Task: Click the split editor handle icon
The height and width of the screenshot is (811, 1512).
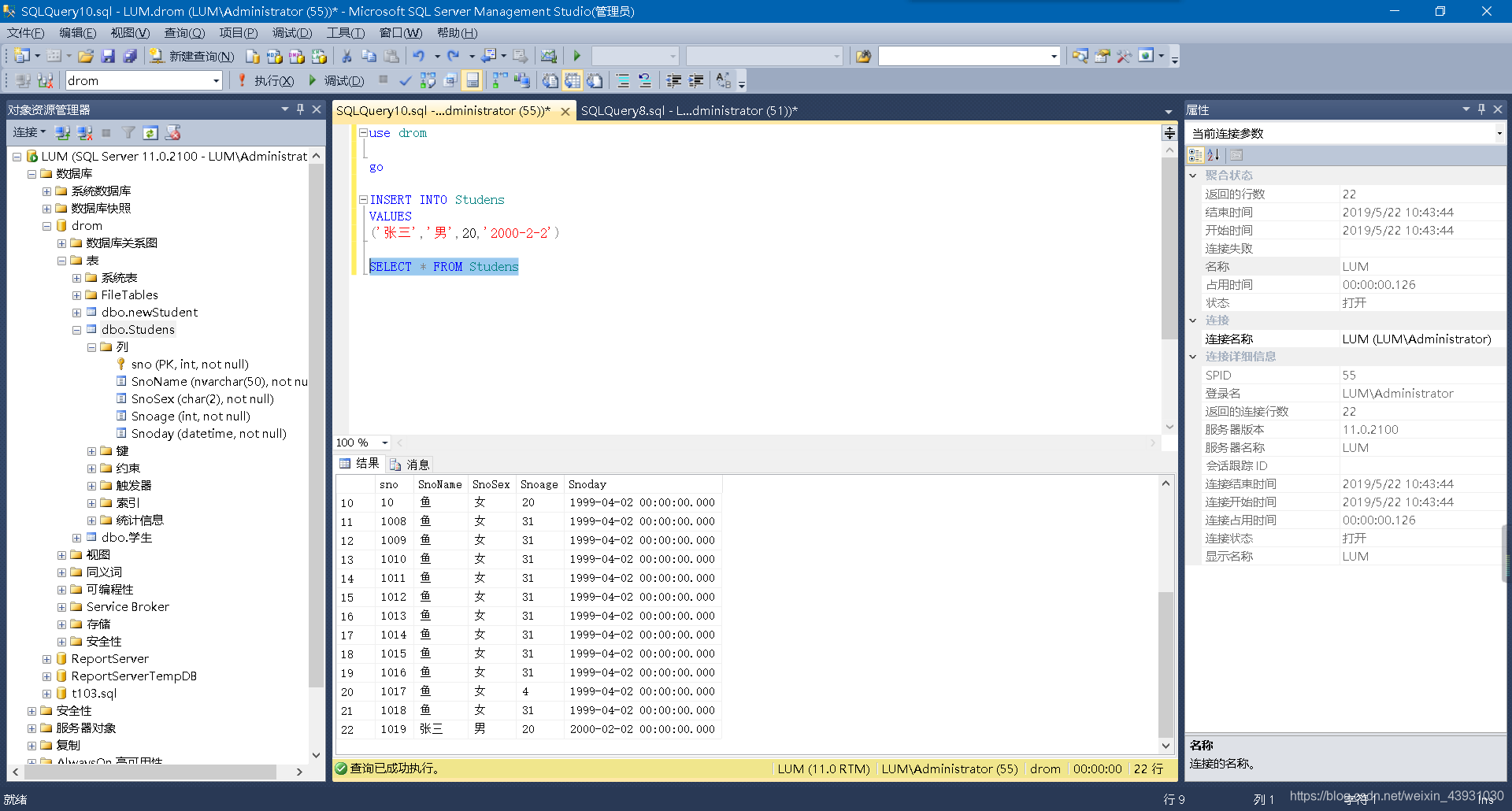Action: [1169, 132]
